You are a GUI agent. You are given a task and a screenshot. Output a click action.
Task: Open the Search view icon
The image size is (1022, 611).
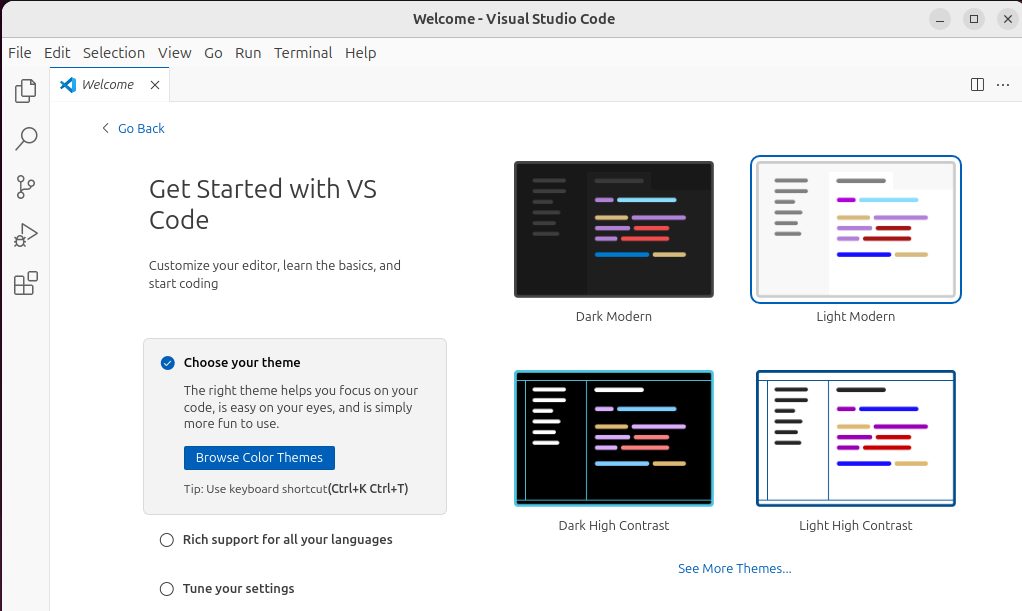click(25, 138)
